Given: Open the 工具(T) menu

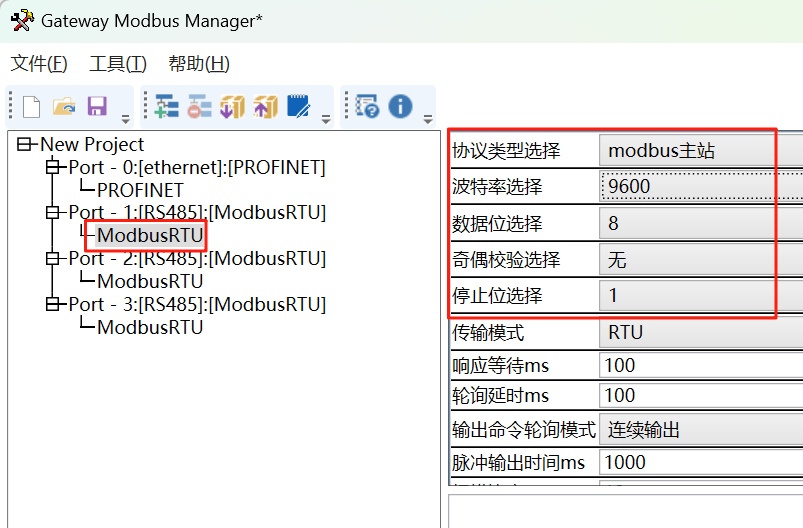Looking at the screenshot, I should (118, 64).
